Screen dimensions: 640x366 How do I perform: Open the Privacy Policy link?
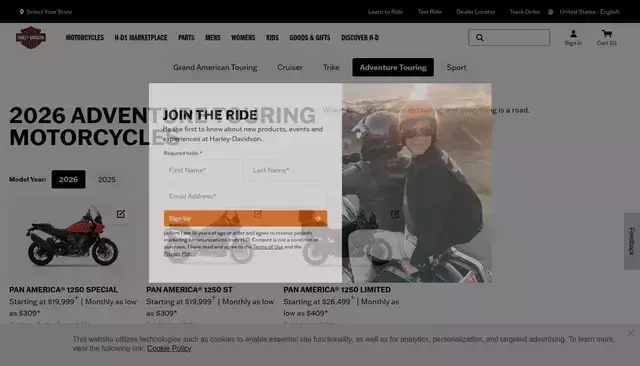179,253
